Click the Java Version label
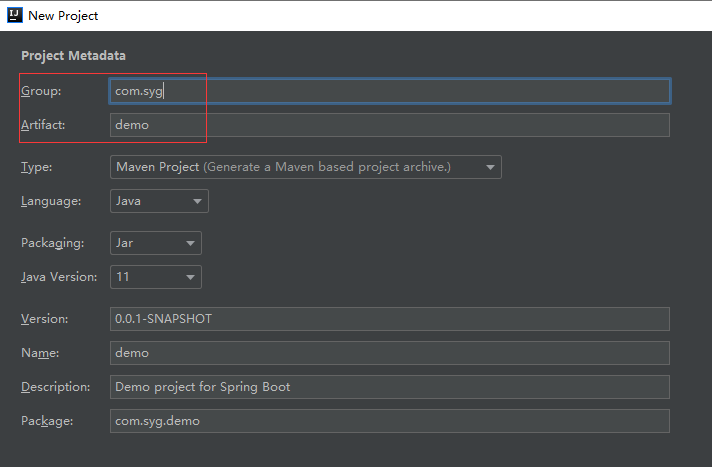 coord(59,277)
